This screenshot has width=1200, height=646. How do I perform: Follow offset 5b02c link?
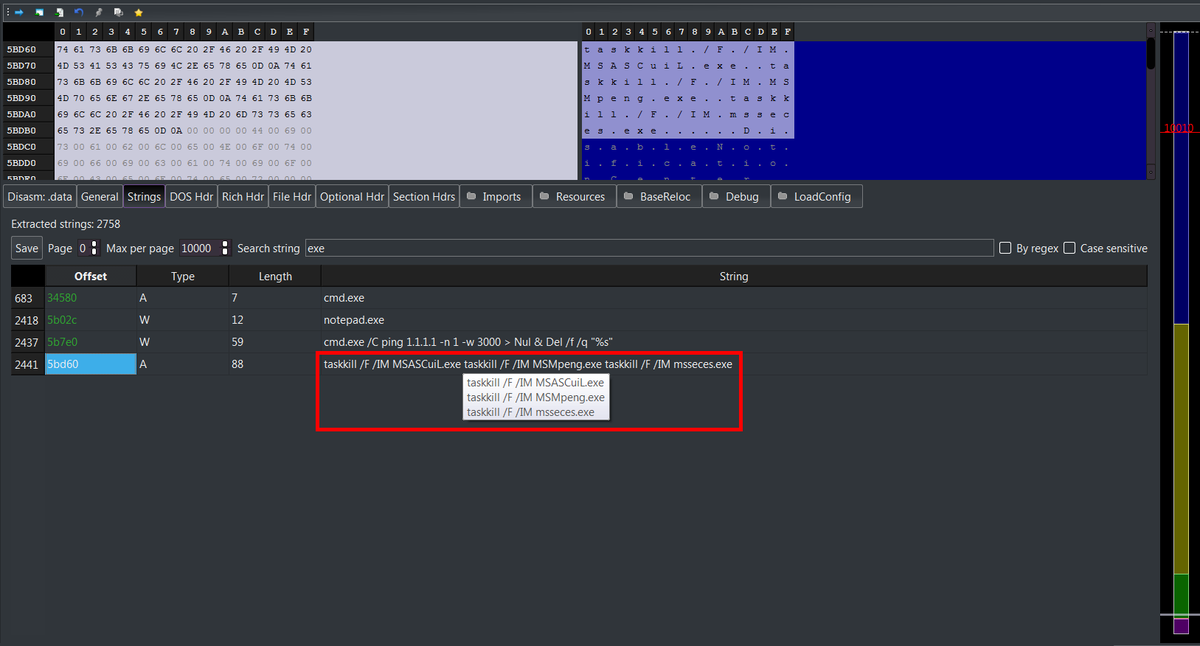(x=62, y=320)
